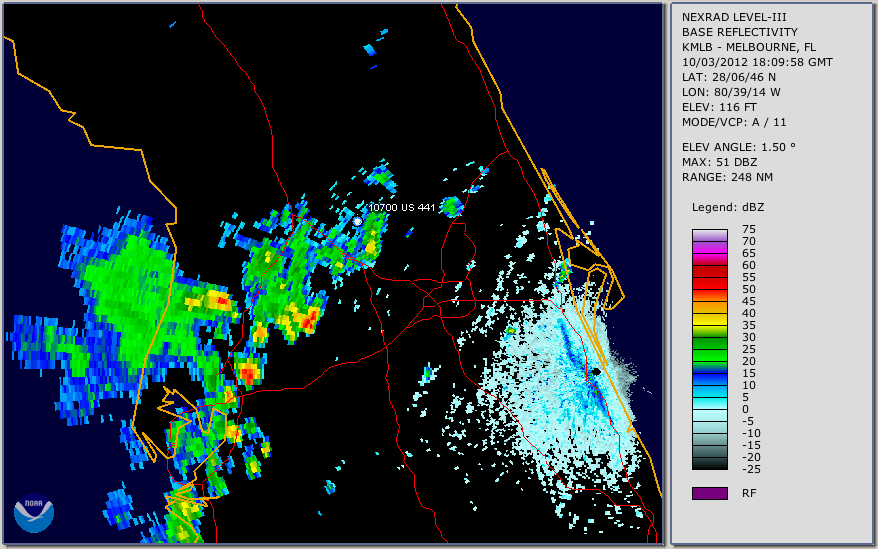Image resolution: width=878 pixels, height=549 pixels.
Task: Click the 'NEXRAD LEVEL-III' title text
Action: click(x=734, y=17)
